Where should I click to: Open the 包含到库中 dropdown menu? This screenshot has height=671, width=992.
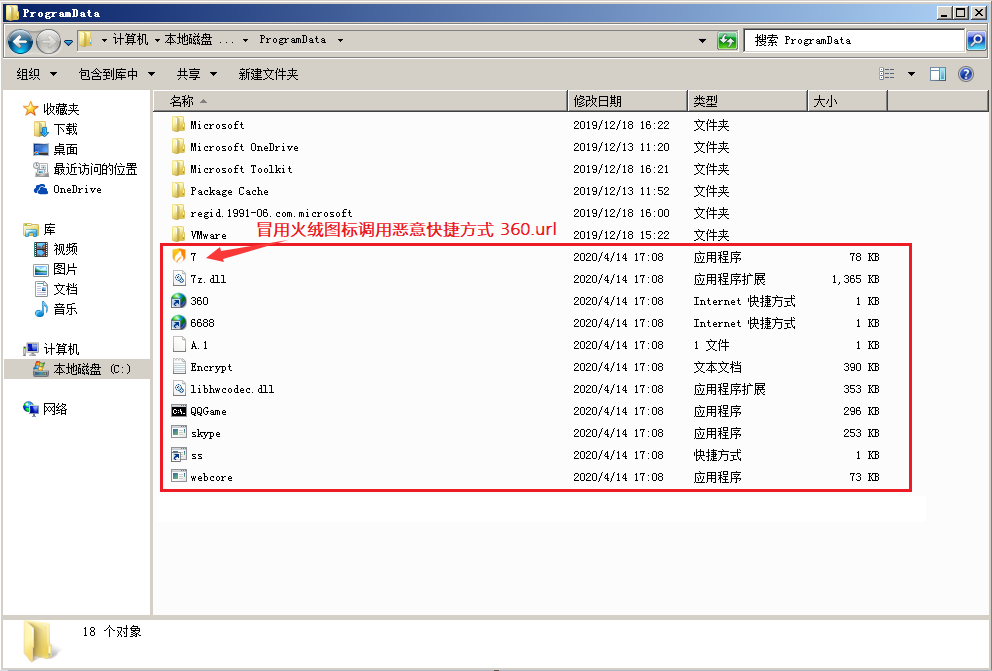117,74
